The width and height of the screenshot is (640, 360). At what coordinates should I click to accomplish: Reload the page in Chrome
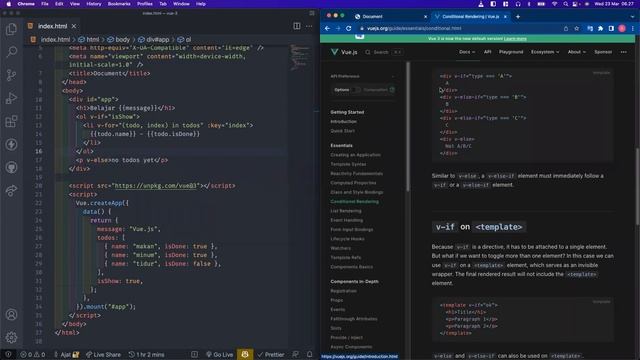[349, 29]
